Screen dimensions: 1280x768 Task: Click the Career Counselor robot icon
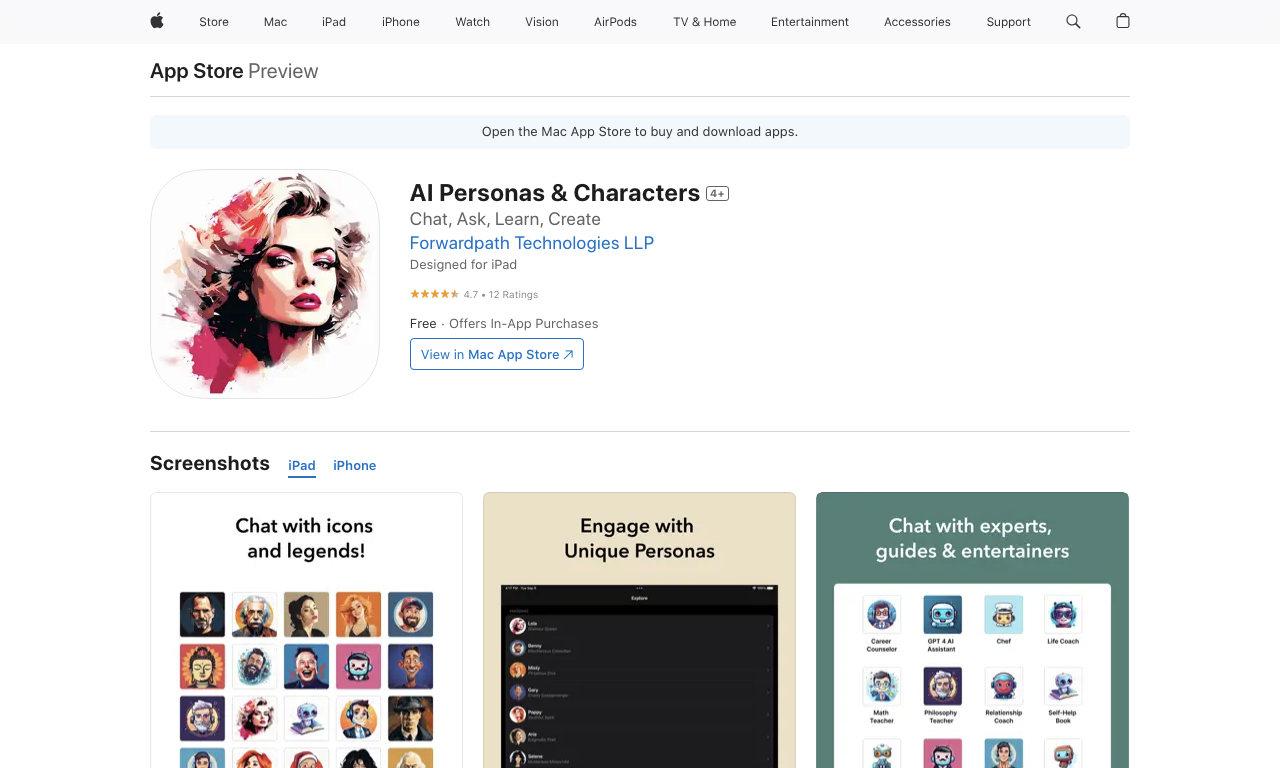pos(881,615)
